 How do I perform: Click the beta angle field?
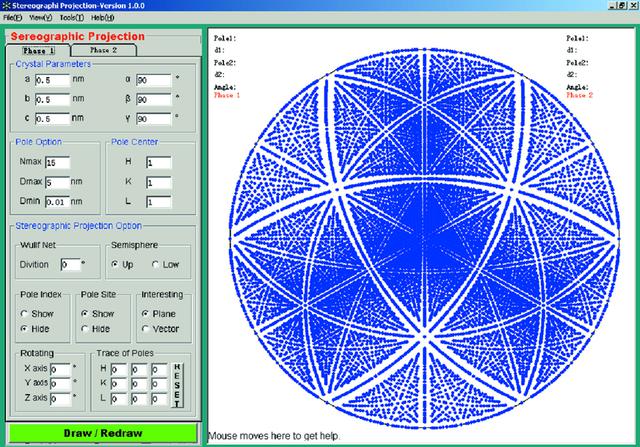tap(153, 100)
